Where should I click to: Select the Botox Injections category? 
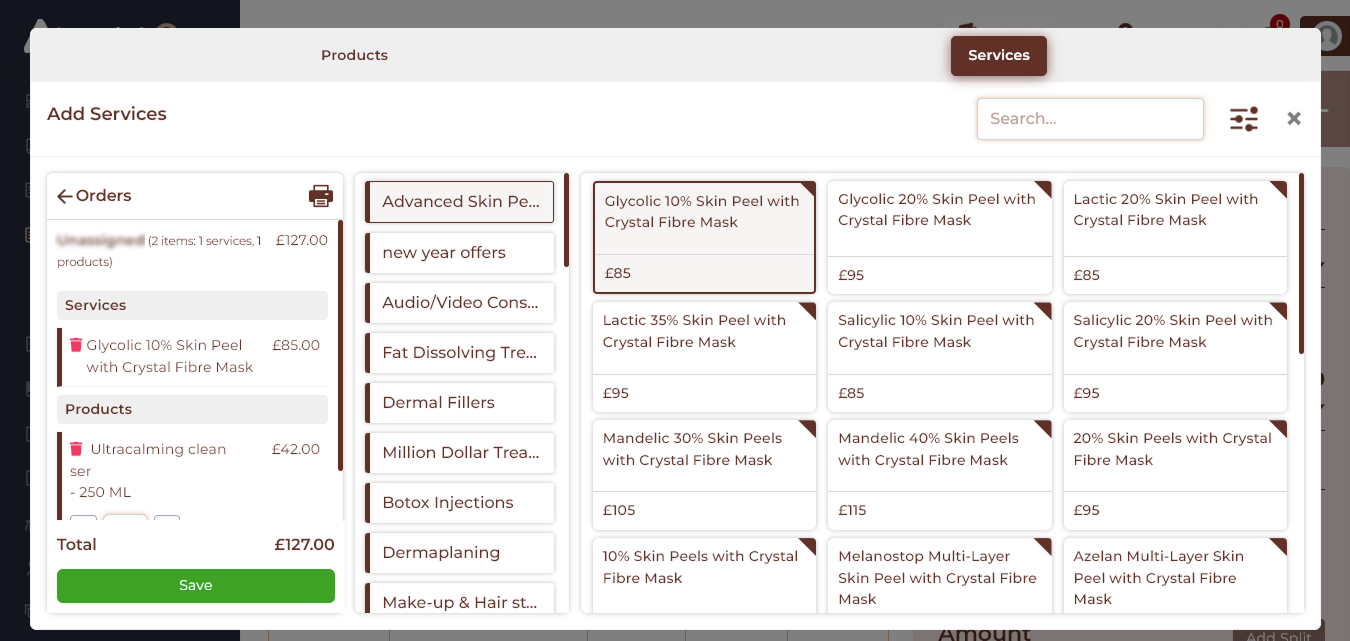click(459, 503)
